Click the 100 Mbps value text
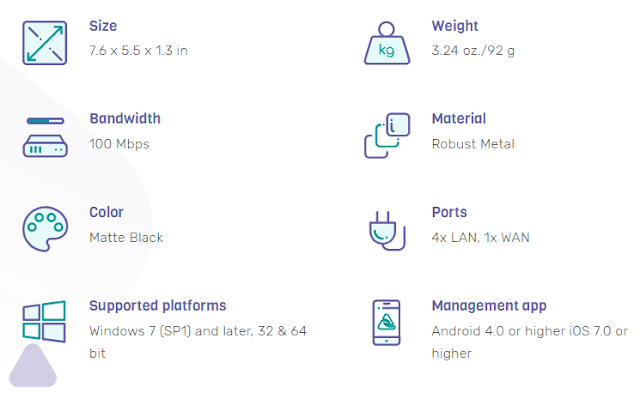Screen dimensions: 640x399 point(119,144)
